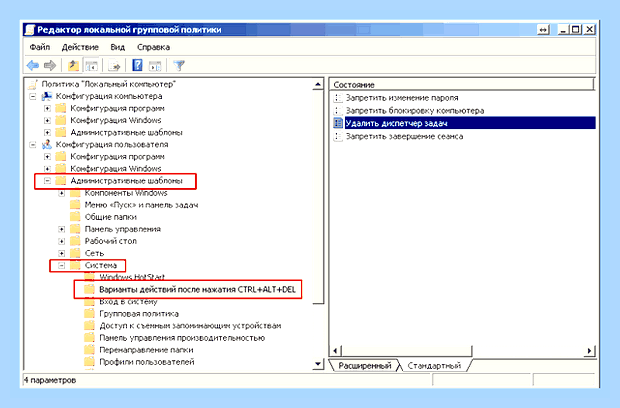Collapse the Система node
This screenshot has height=408, width=620.
pos(62,265)
